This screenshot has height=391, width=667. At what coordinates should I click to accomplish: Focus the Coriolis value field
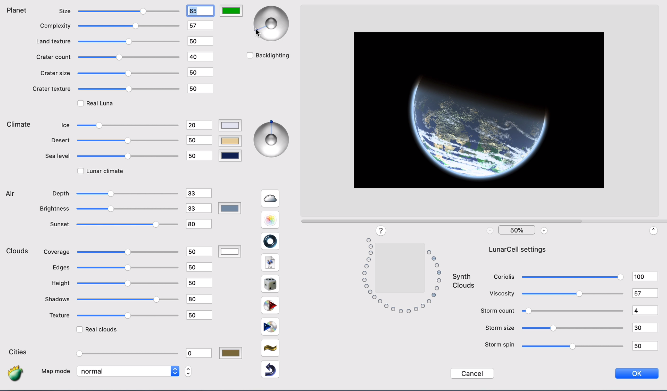coord(645,277)
